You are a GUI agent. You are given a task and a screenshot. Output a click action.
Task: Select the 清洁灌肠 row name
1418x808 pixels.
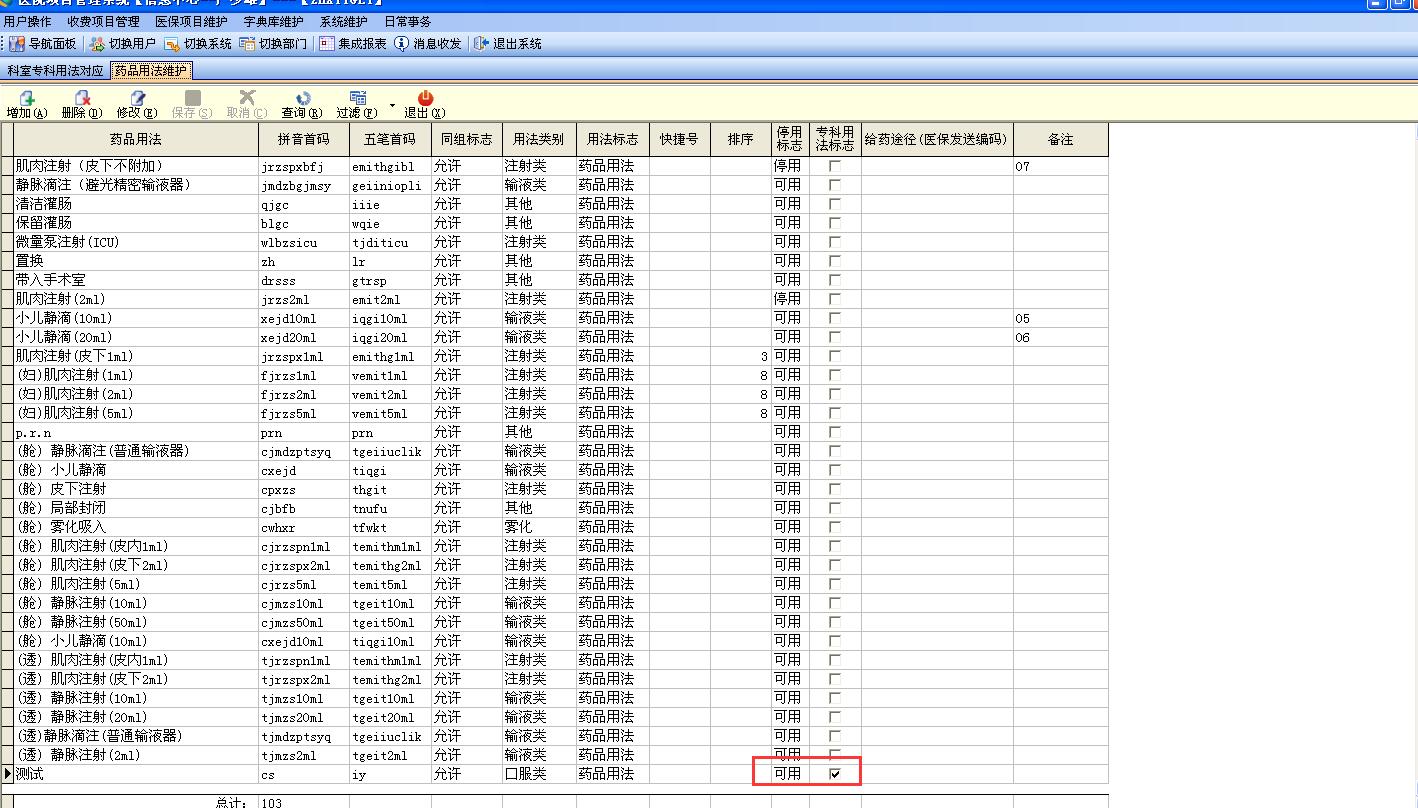[43, 204]
